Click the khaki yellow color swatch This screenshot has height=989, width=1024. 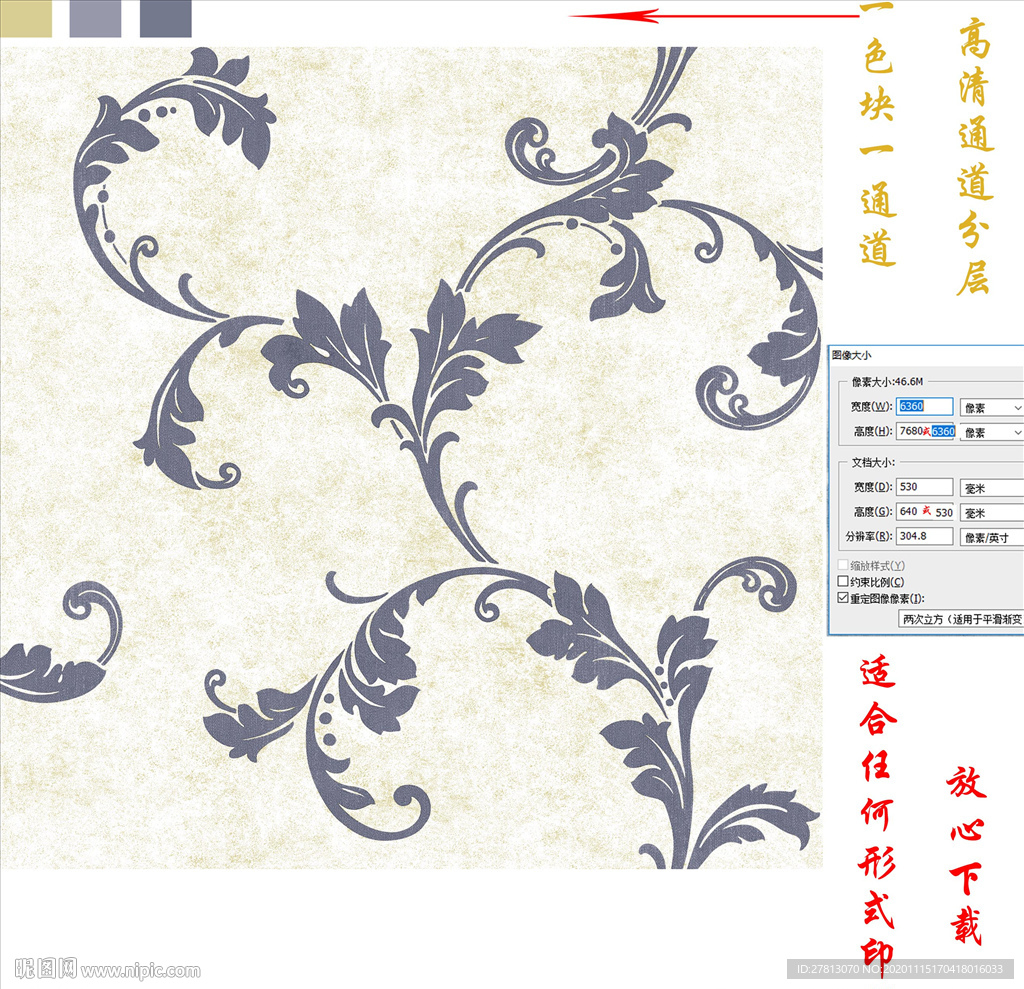[26, 18]
